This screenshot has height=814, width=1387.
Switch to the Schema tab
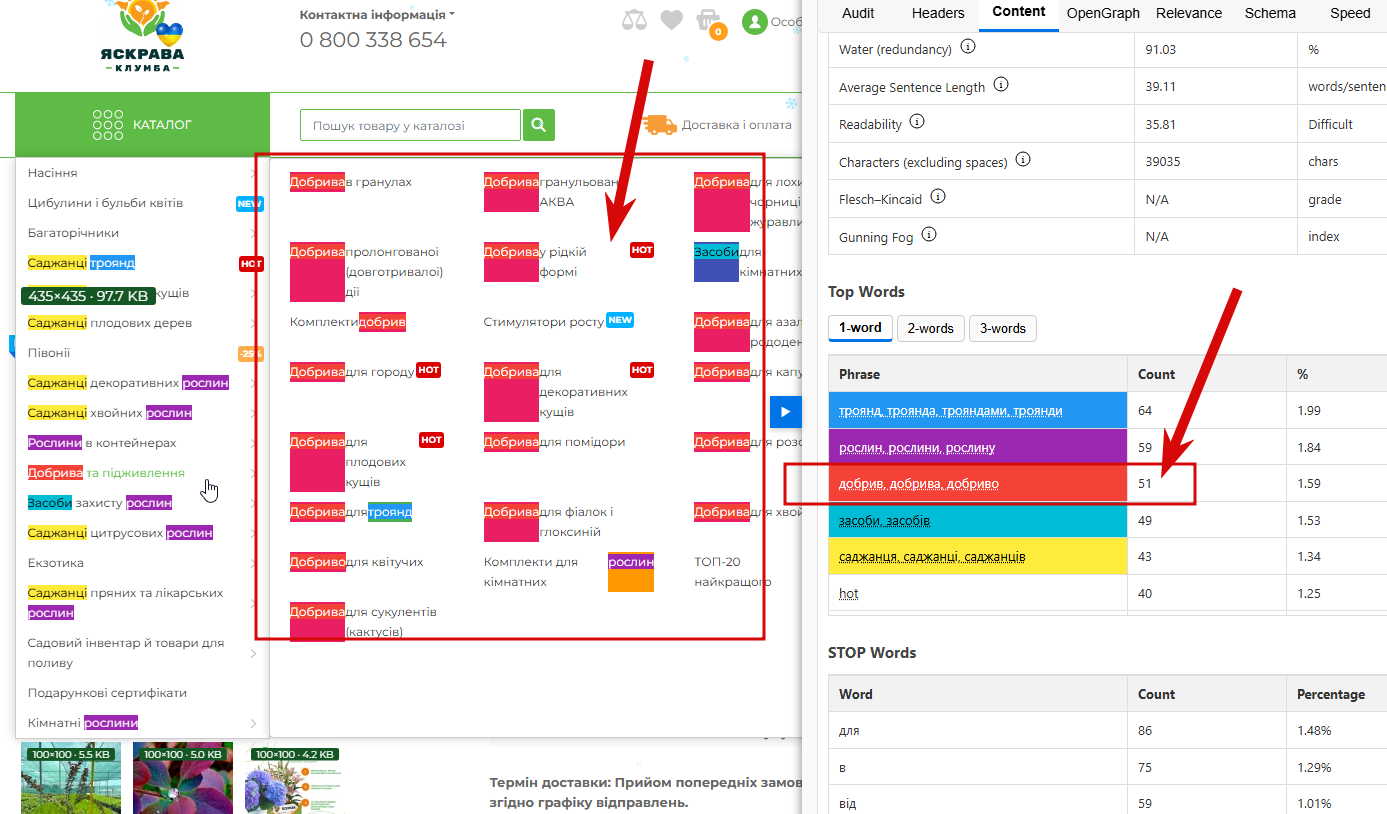[1270, 13]
